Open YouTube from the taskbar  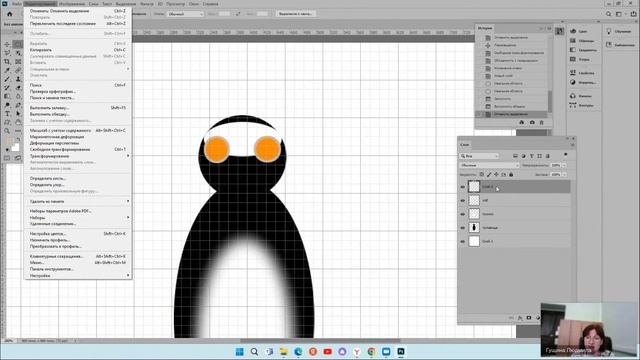pyautogui.click(x=327, y=351)
